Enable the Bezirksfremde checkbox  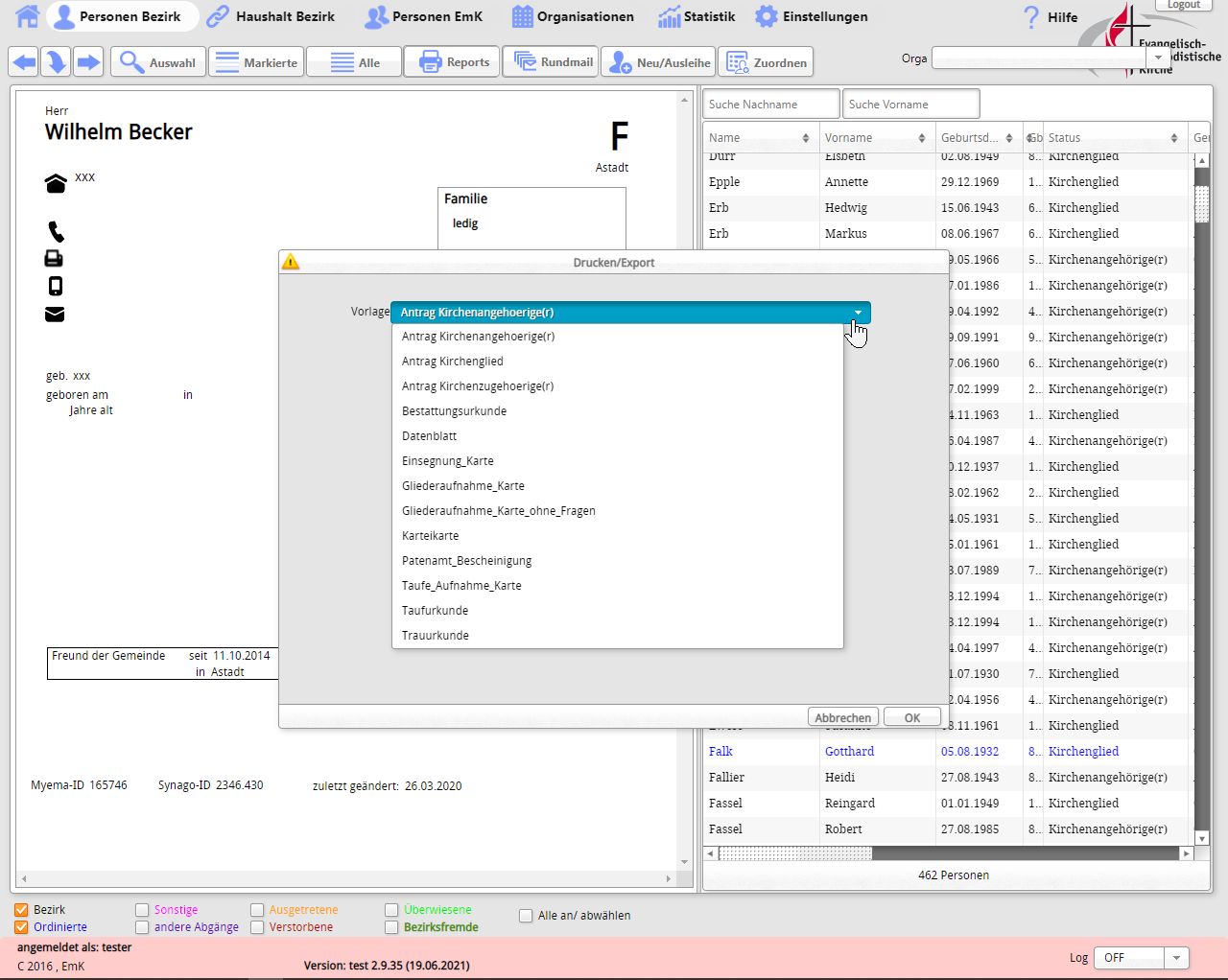(x=391, y=927)
